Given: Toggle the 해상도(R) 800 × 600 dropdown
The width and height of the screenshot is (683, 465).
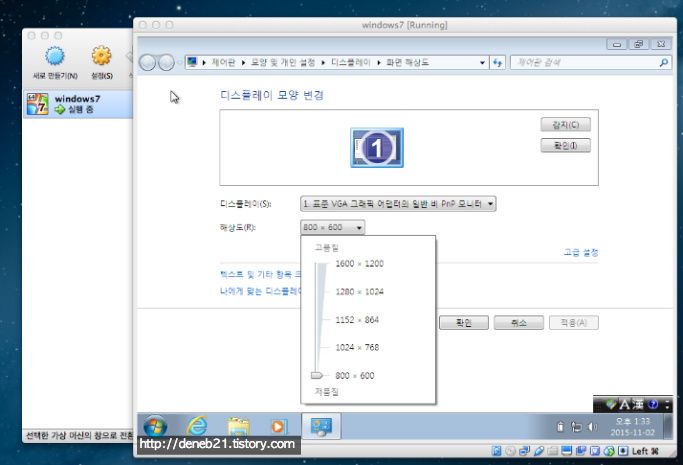Looking at the screenshot, I should pyautogui.click(x=332, y=227).
